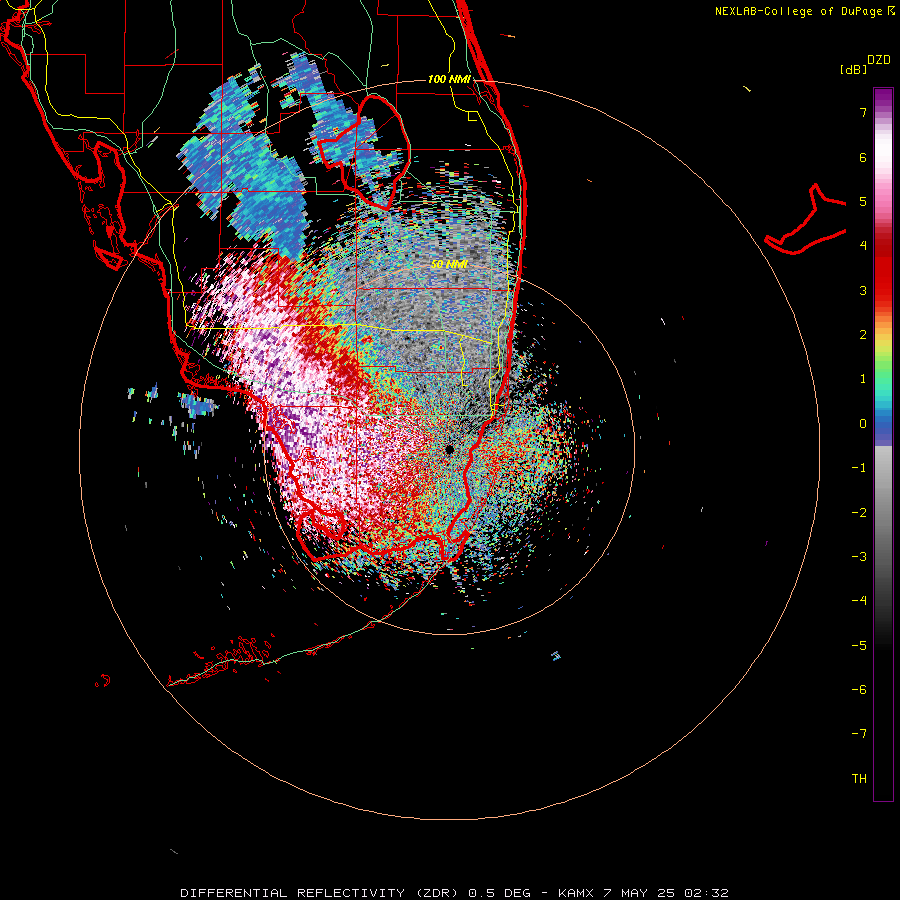Click the -7 value on the color scale
This screenshot has height=900, width=900.
click(859, 734)
